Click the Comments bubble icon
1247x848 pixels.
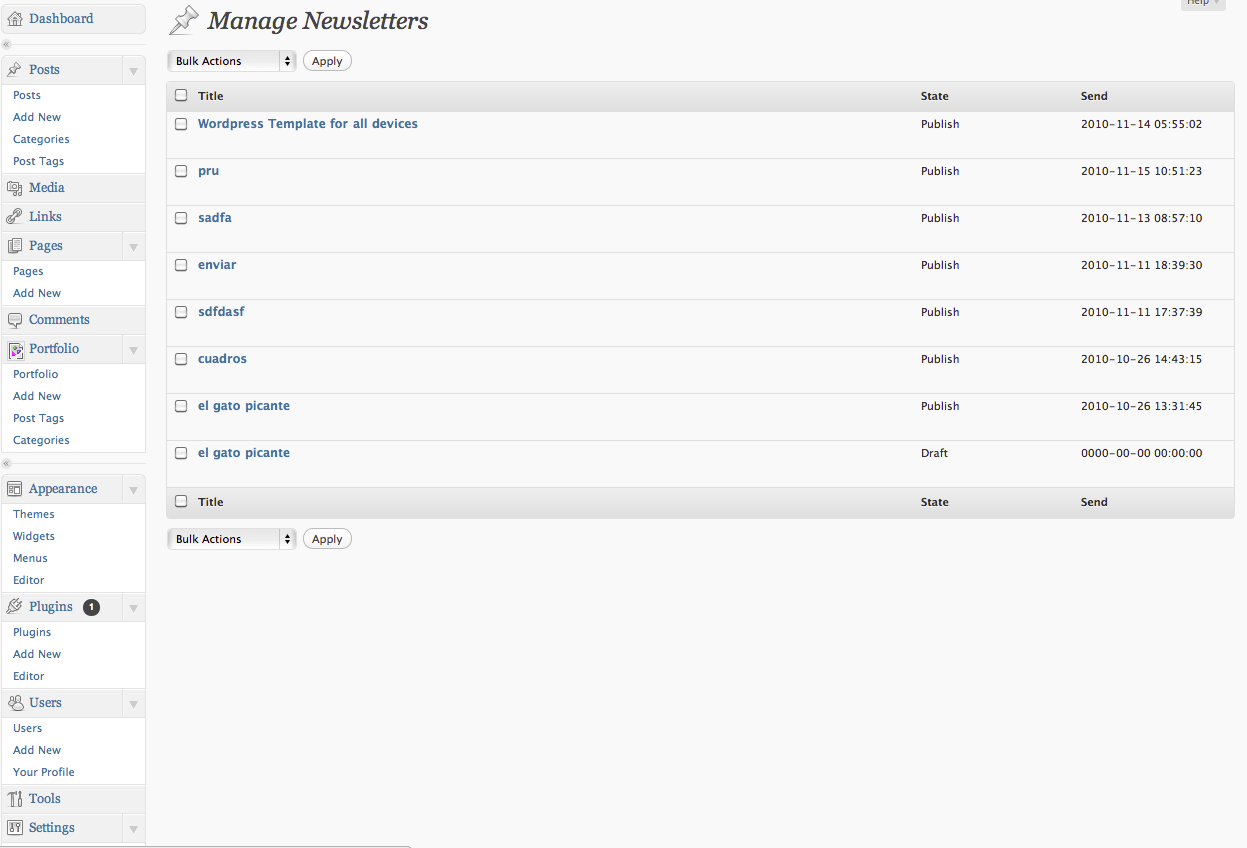click(15, 320)
